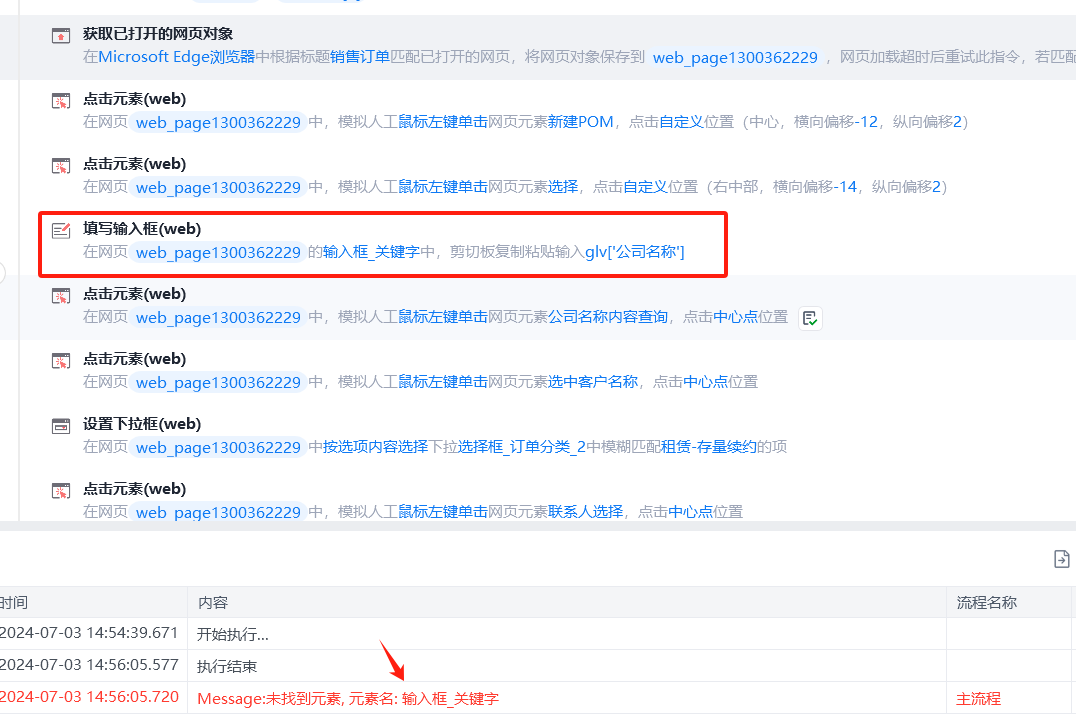
Task: Select the 执行结束 log entry
Action: 227,666
